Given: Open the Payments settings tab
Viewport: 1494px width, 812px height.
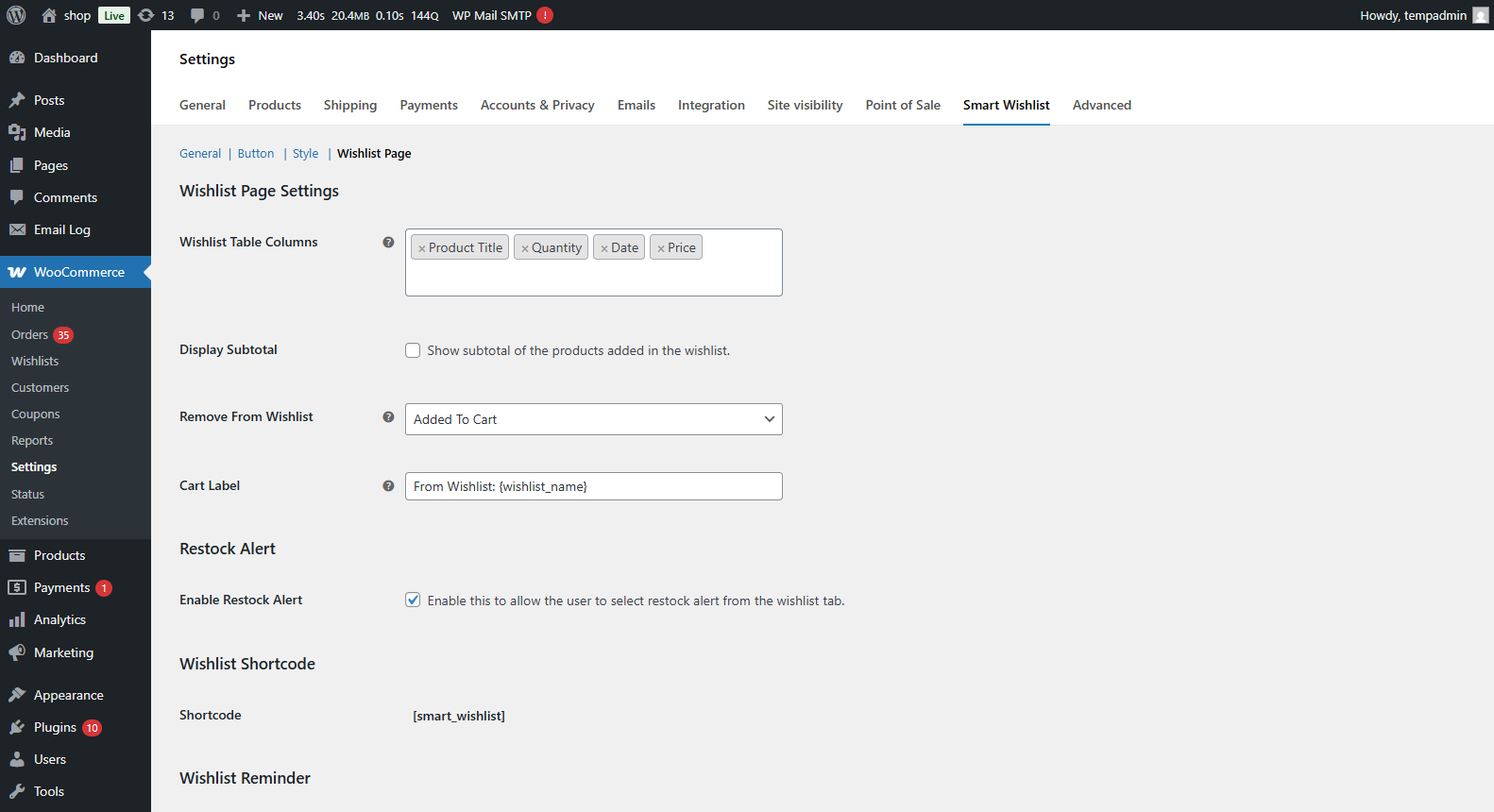Looking at the screenshot, I should click(428, 105).
